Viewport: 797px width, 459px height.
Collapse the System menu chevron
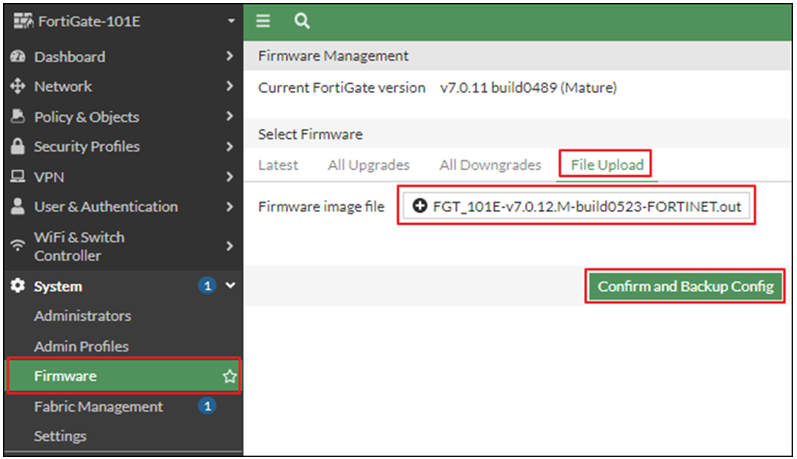(x=230, y=286)
